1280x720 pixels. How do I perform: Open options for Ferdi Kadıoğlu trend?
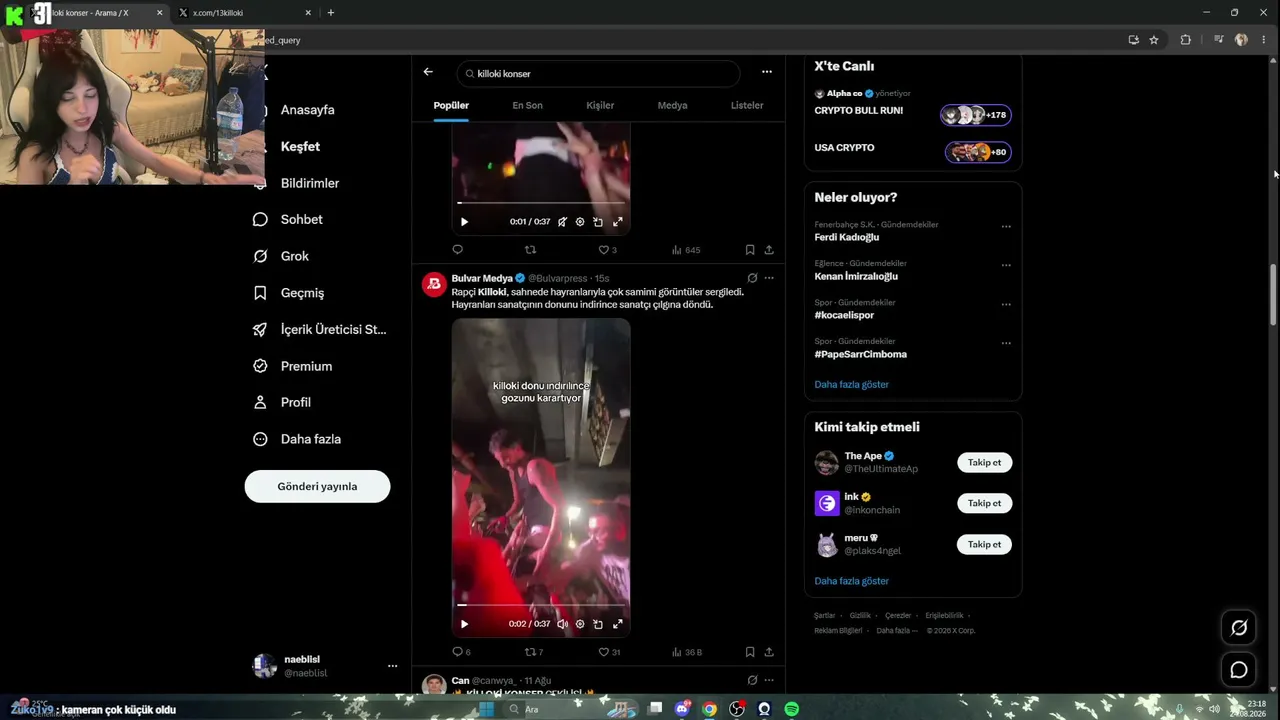1006,226
